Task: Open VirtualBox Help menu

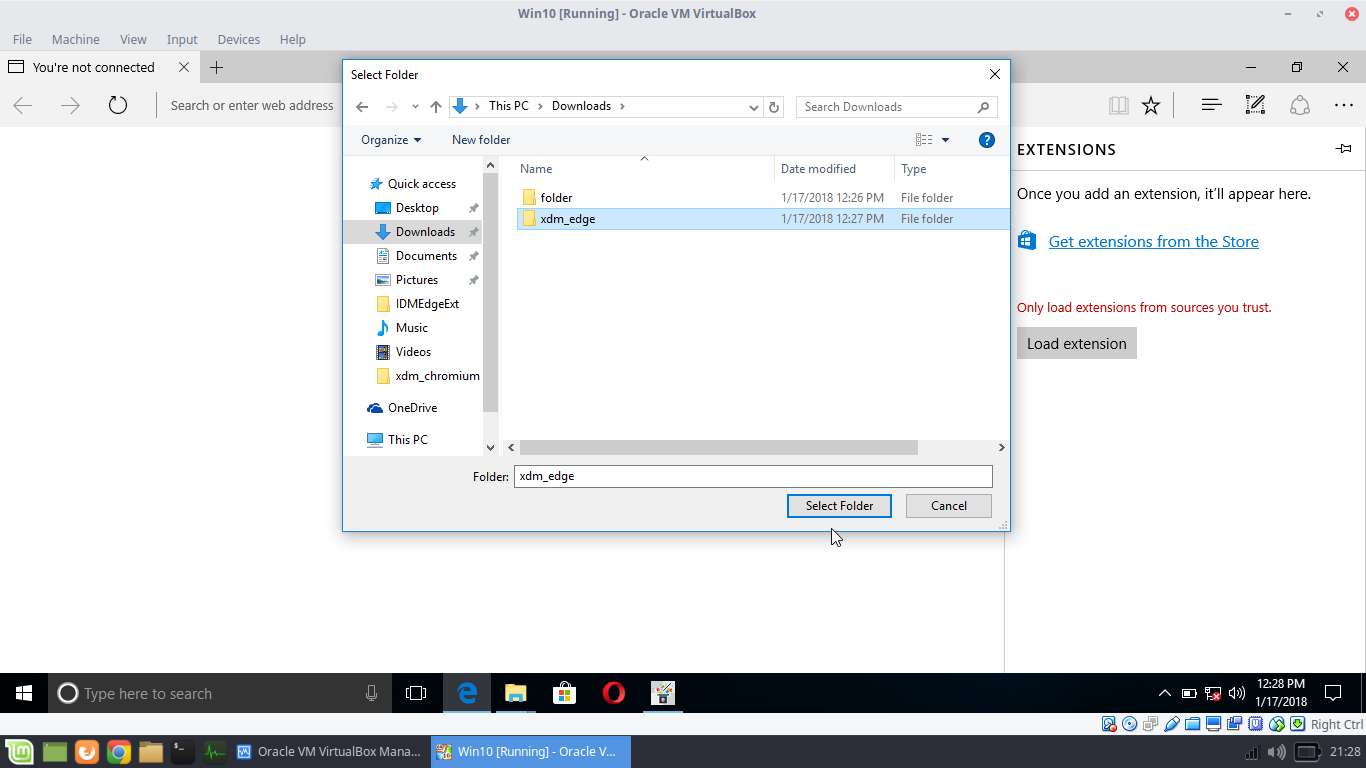Action: pyautogui.click(x=292, y=39)
